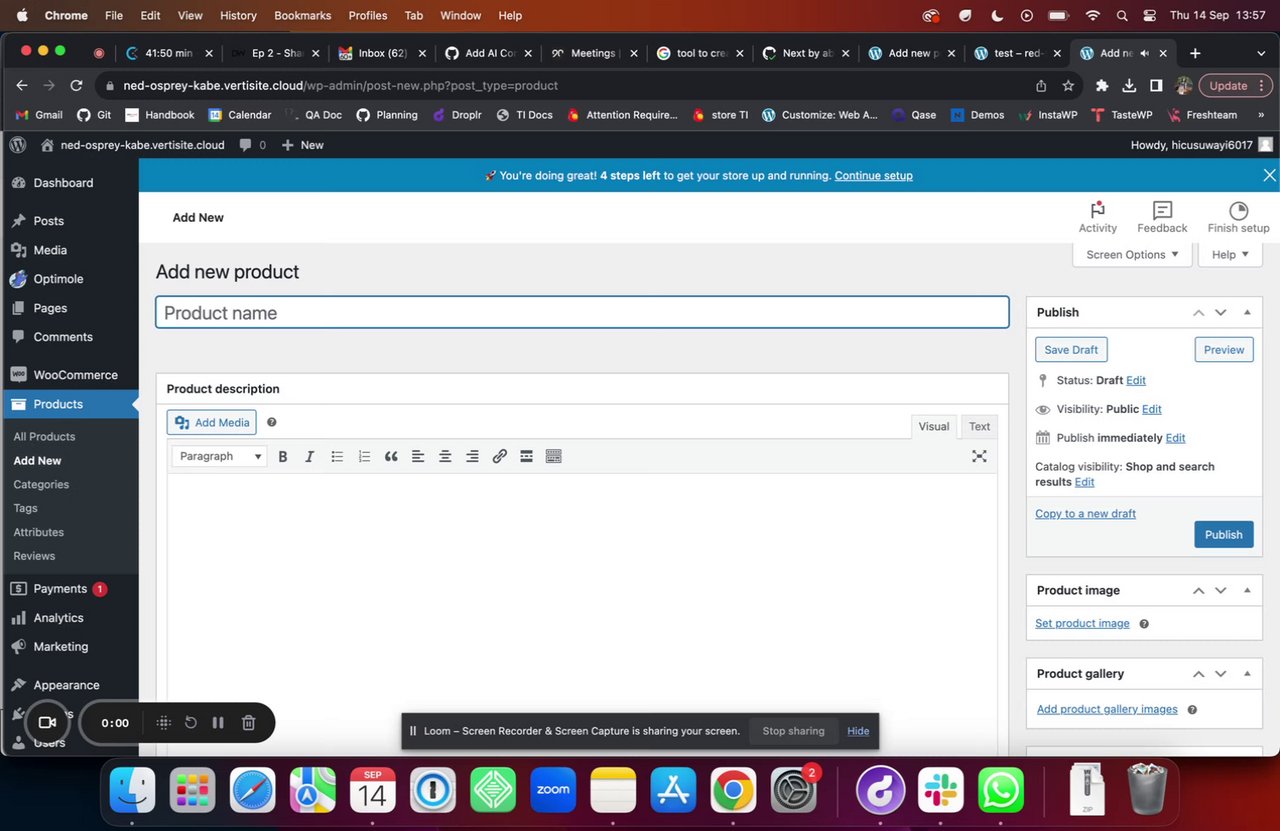Switch the editor to the Visual tab
Image resolution: width=1280 pixels, height=831 pixels.
coord(934,426)
